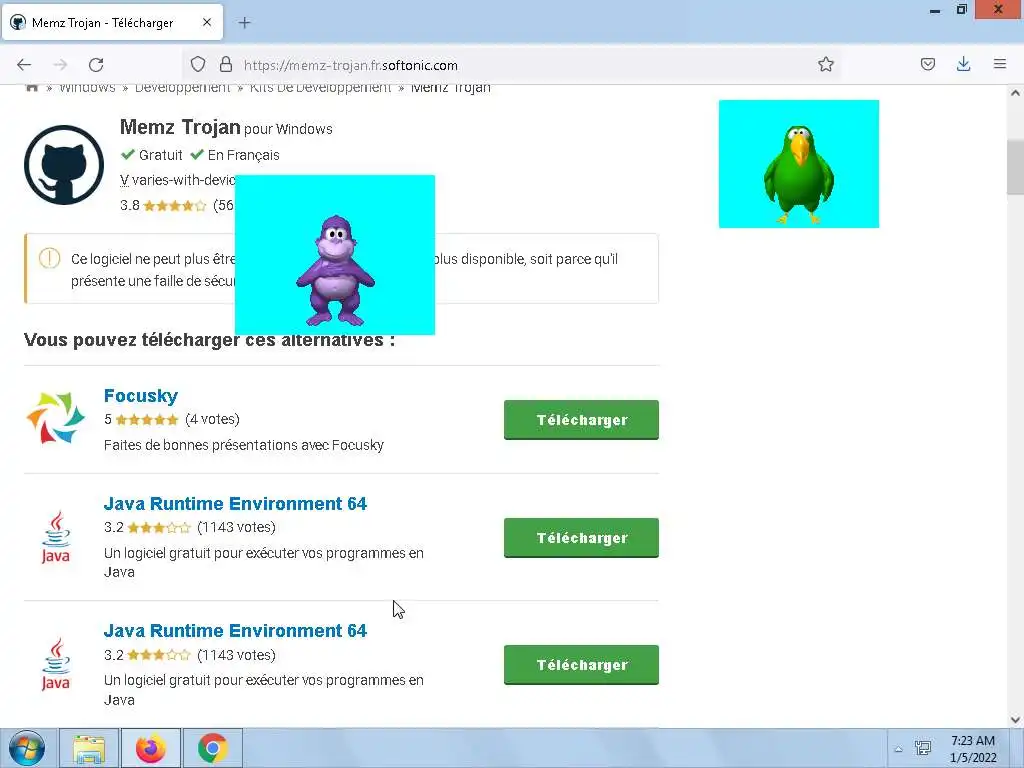The width and height of the screenshot is (1024, 768).
Task: Open the Firefox downloads arrow
Action: 963,64
